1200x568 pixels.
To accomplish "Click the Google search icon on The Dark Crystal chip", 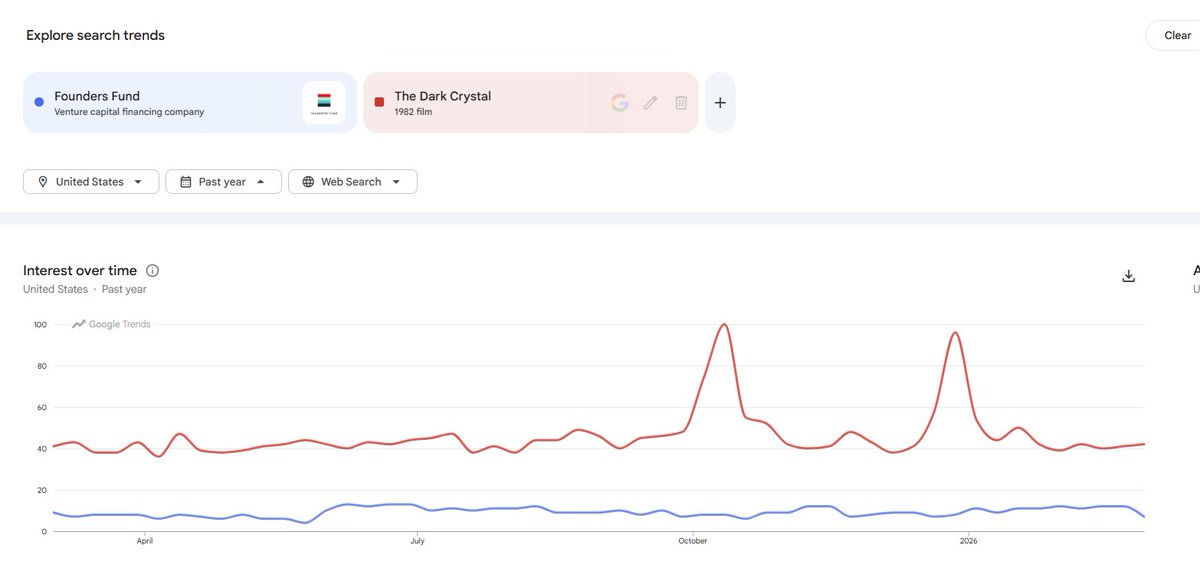I will [x=620, y=102].
